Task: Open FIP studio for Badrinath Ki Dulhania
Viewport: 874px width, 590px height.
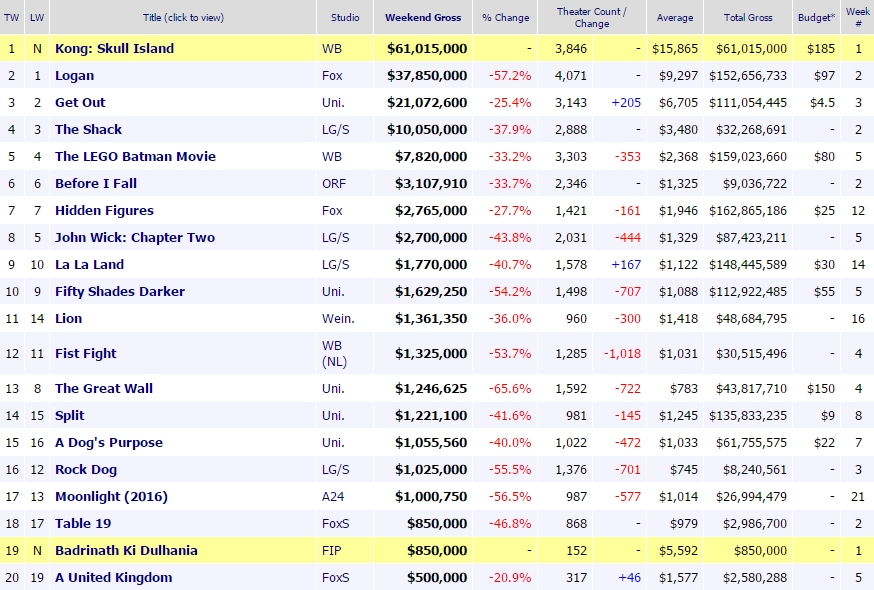Action: [331, 550]
